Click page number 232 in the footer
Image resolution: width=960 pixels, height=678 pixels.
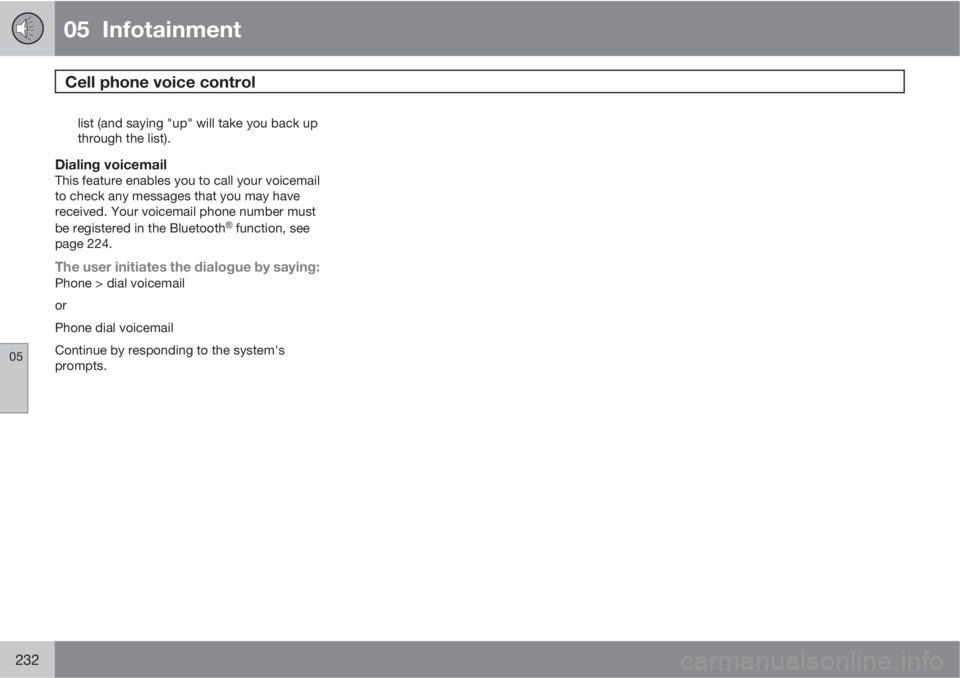coord(25,659)
